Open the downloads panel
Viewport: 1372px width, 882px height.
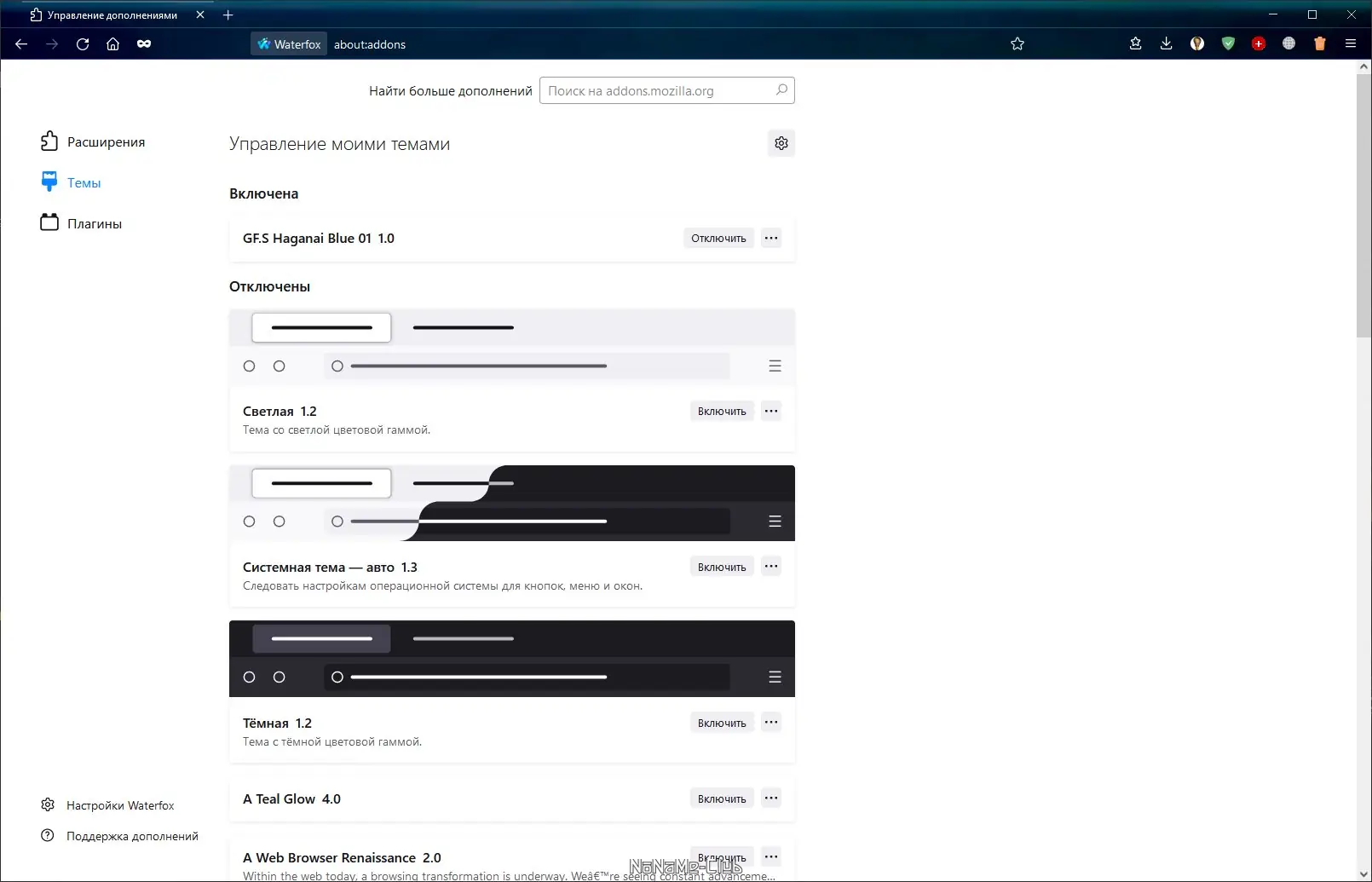(x=1166, y=44)
